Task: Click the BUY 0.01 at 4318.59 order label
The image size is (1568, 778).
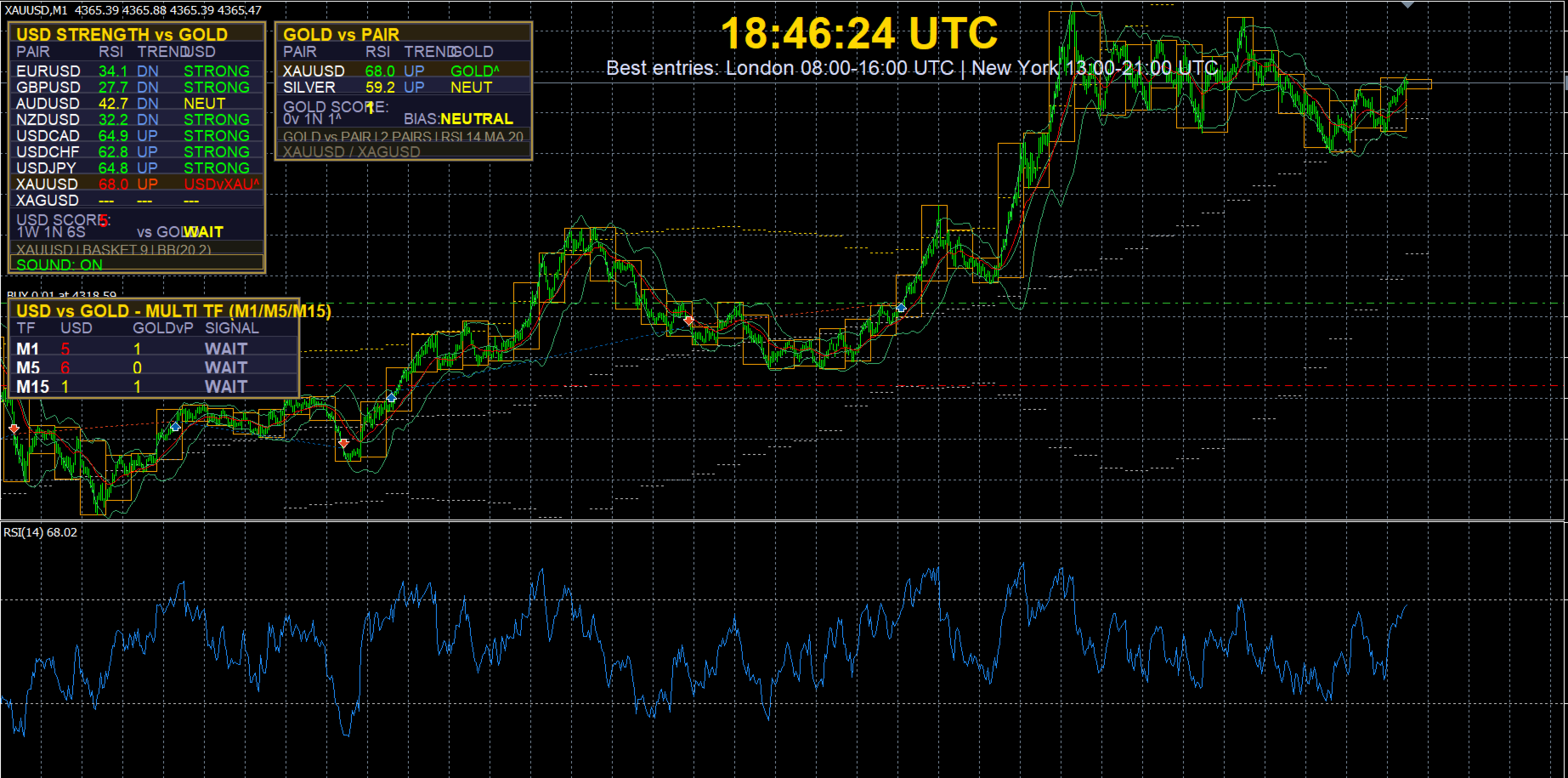Action: click(x=61, y=295)
